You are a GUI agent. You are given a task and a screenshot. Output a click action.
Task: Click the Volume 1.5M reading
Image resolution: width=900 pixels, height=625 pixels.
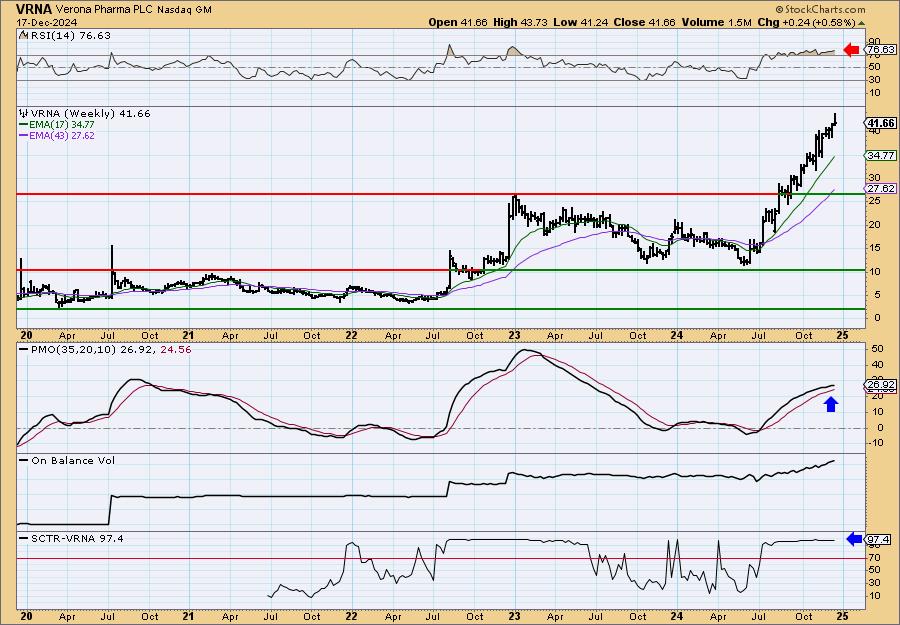716,22
